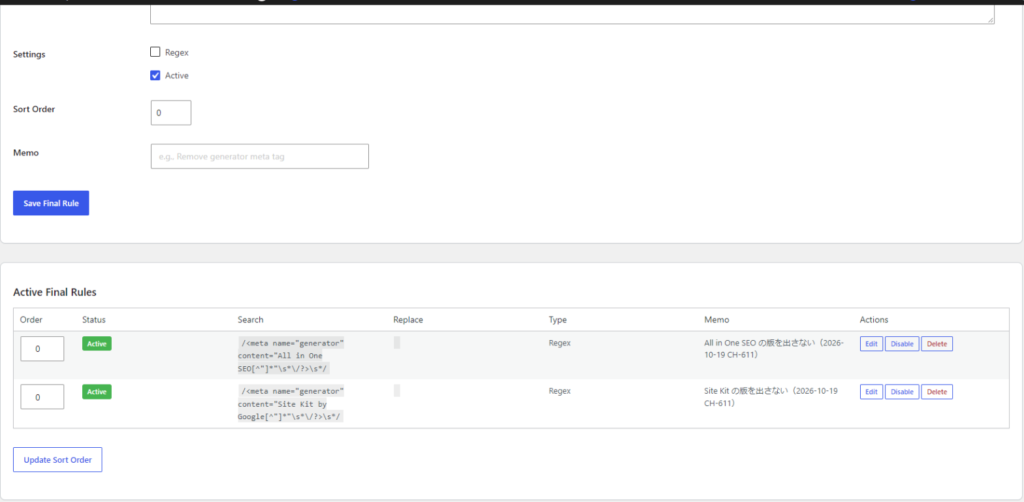Click the Search column header

pos(251,320)
